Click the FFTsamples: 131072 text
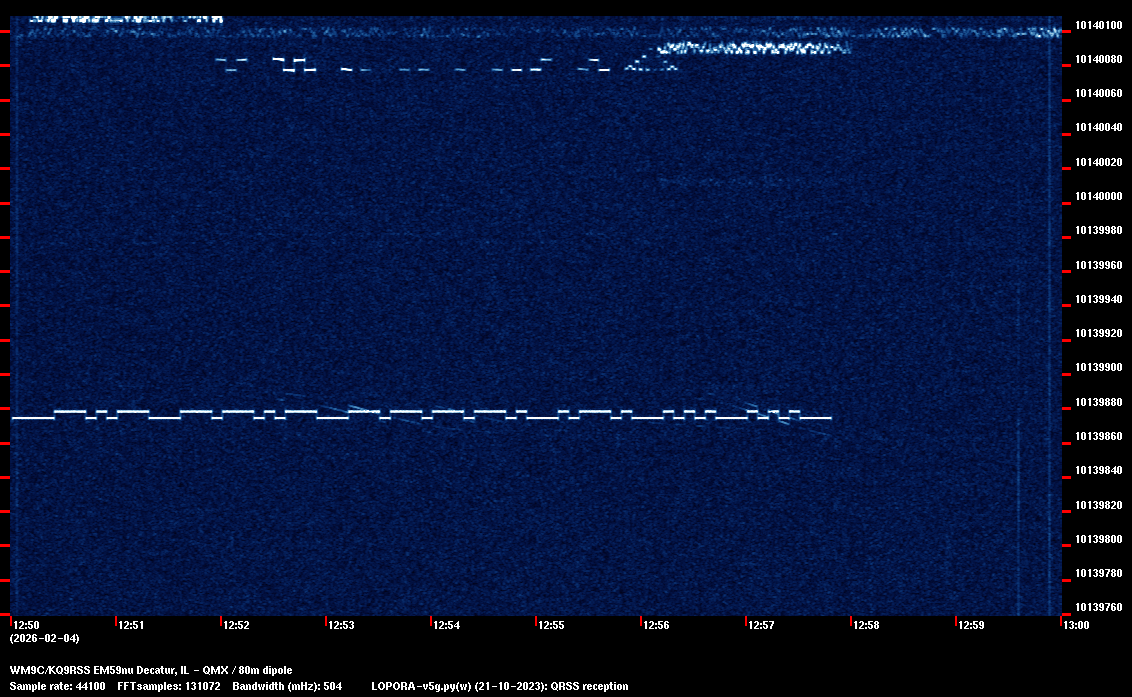Image resolution: width=1132 pixels, height=697 pixels. click(169, 686)
